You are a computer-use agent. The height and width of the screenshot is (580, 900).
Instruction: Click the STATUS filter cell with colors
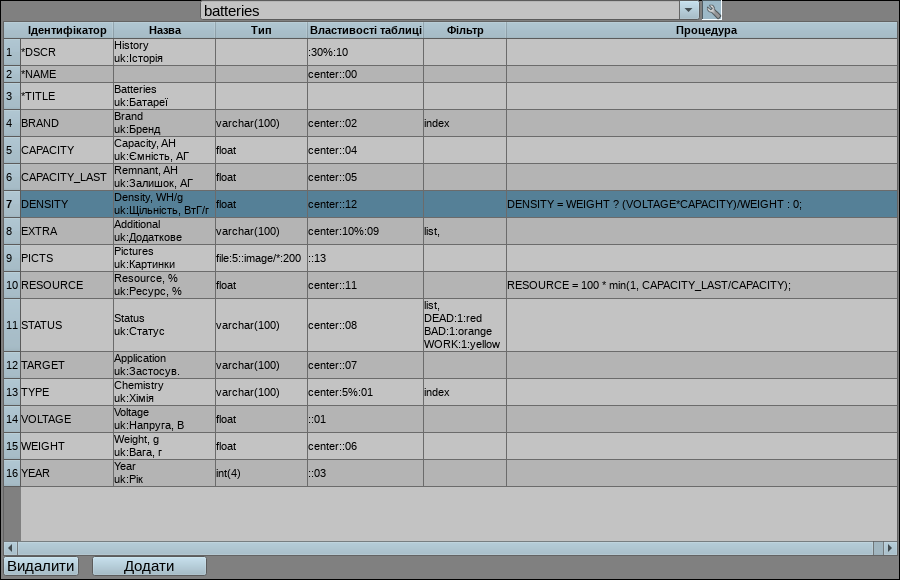pyautogui.click(x=464, y=325)
